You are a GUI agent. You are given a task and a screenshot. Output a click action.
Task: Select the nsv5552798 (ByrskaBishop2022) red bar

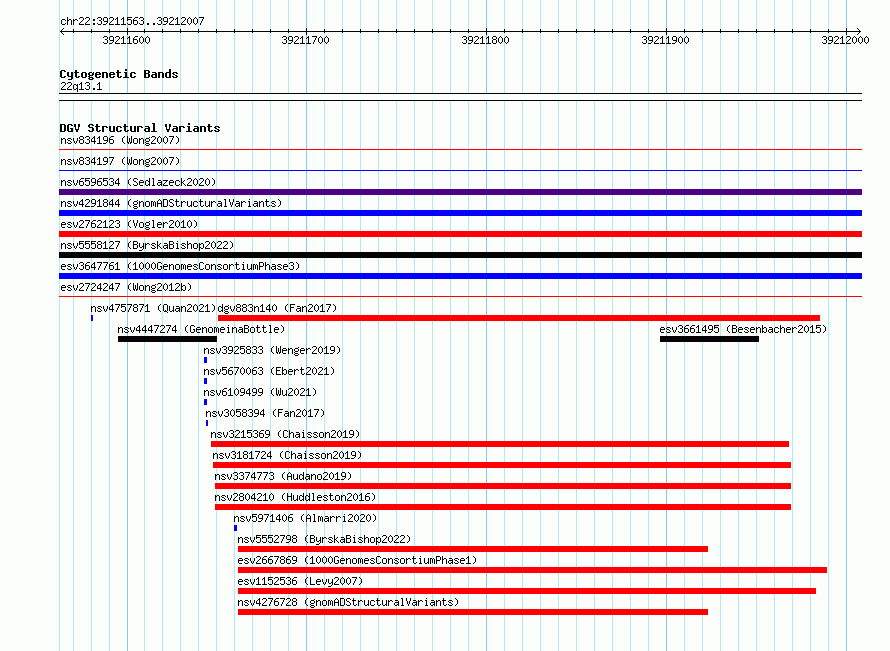[x=473, y=549]
